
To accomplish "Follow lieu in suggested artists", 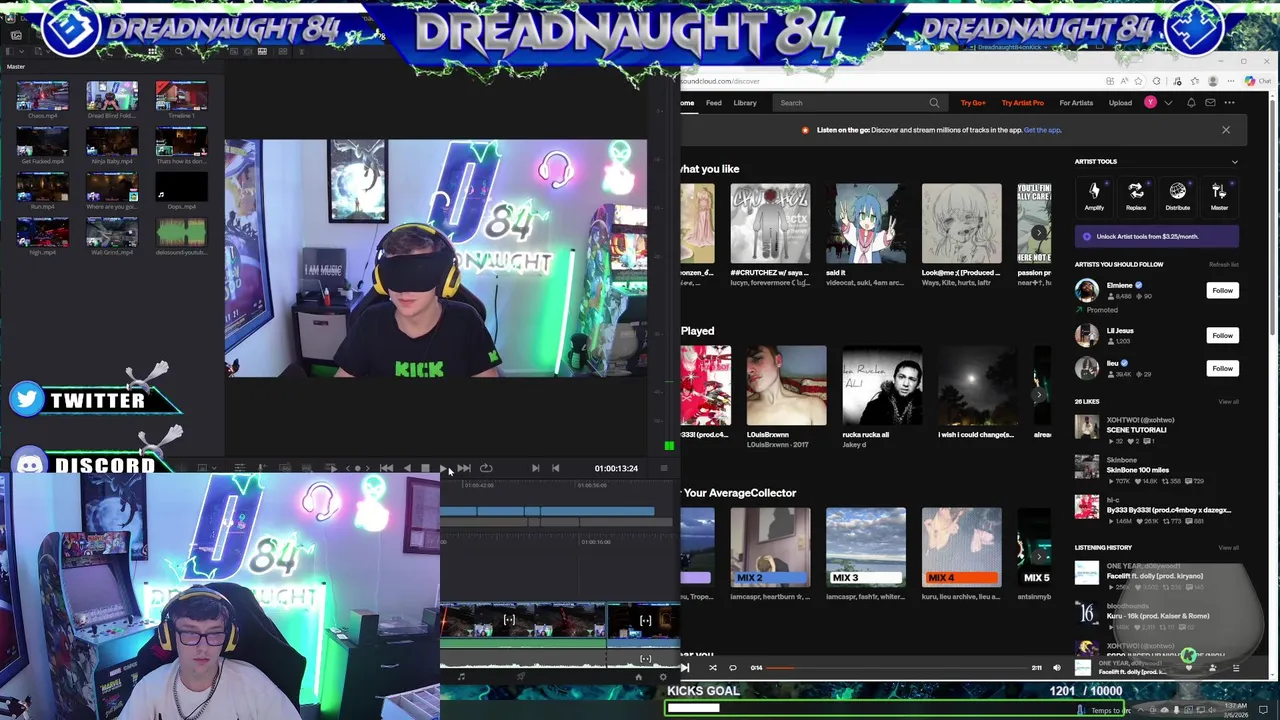I will click(1222, 368).
